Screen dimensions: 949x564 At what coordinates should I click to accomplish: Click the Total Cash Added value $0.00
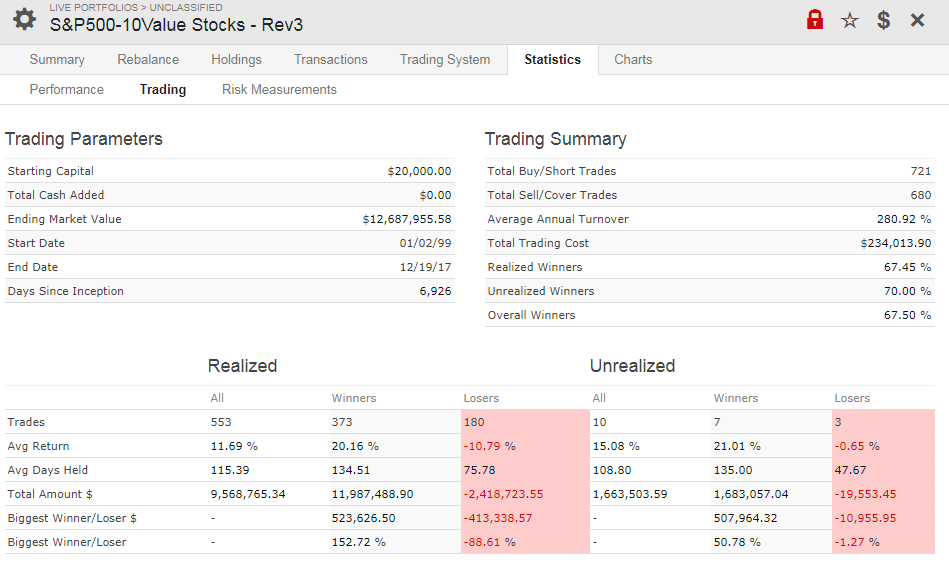(435, 195)
